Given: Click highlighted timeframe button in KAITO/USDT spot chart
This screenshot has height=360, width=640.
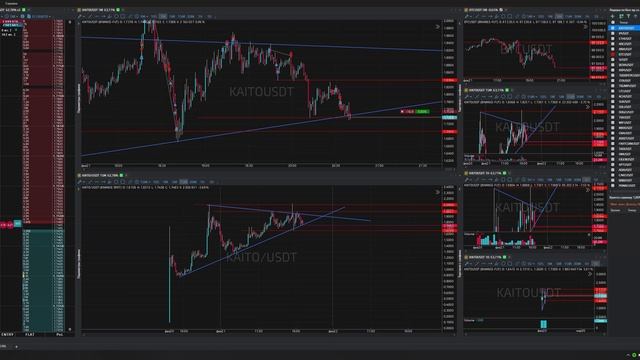Looking at the screenshot, I should pos(184,182).
